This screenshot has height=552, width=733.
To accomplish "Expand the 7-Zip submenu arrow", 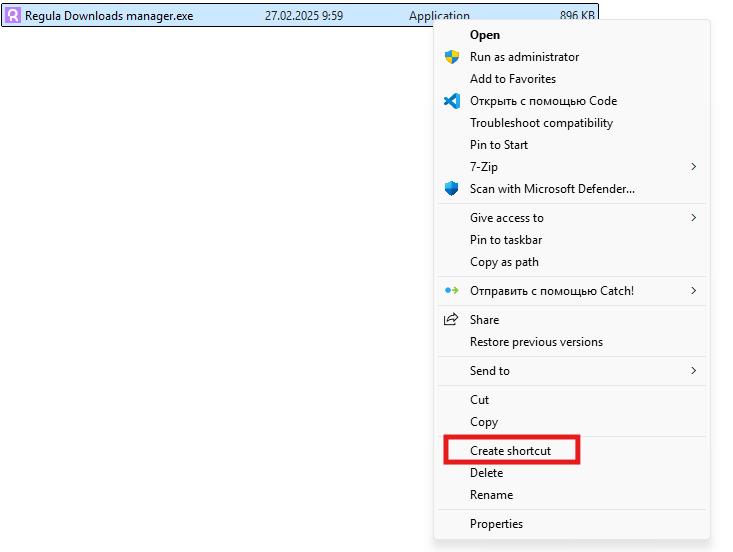I will pyautogui.click(x=694, y=167).
